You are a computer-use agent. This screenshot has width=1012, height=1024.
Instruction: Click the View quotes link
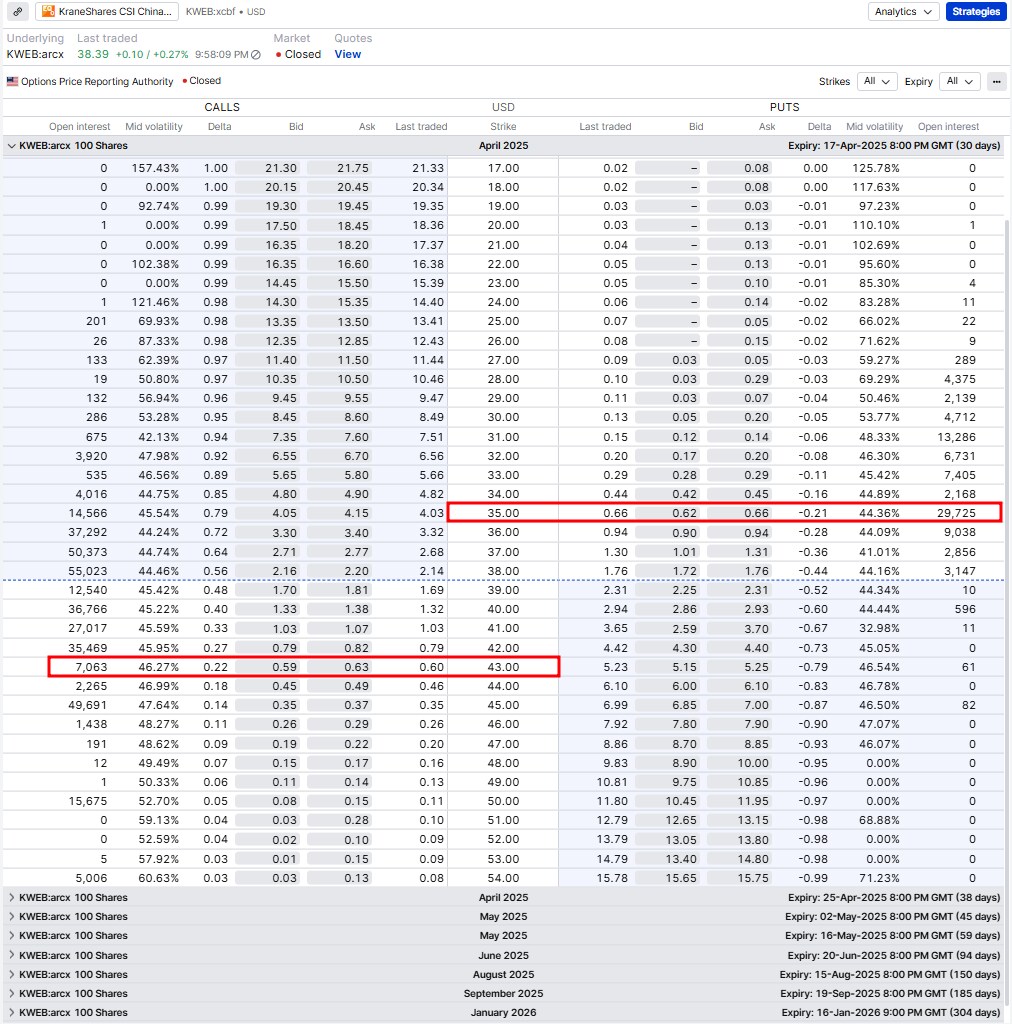point(347,55)
